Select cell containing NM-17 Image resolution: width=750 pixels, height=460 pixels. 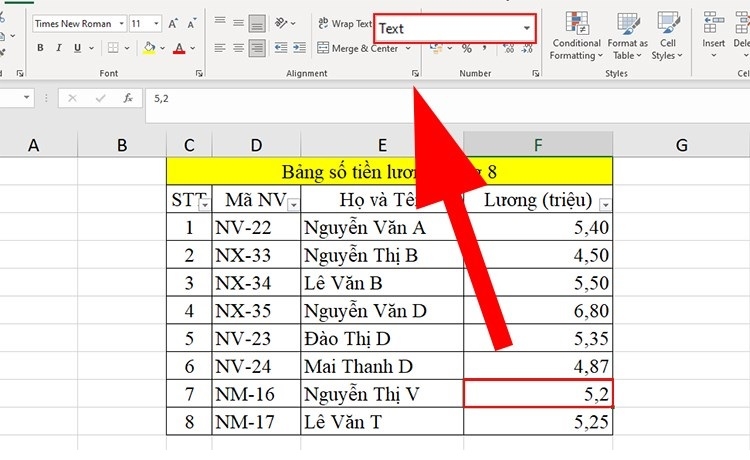pyautogui.click(x=256, y=421)
